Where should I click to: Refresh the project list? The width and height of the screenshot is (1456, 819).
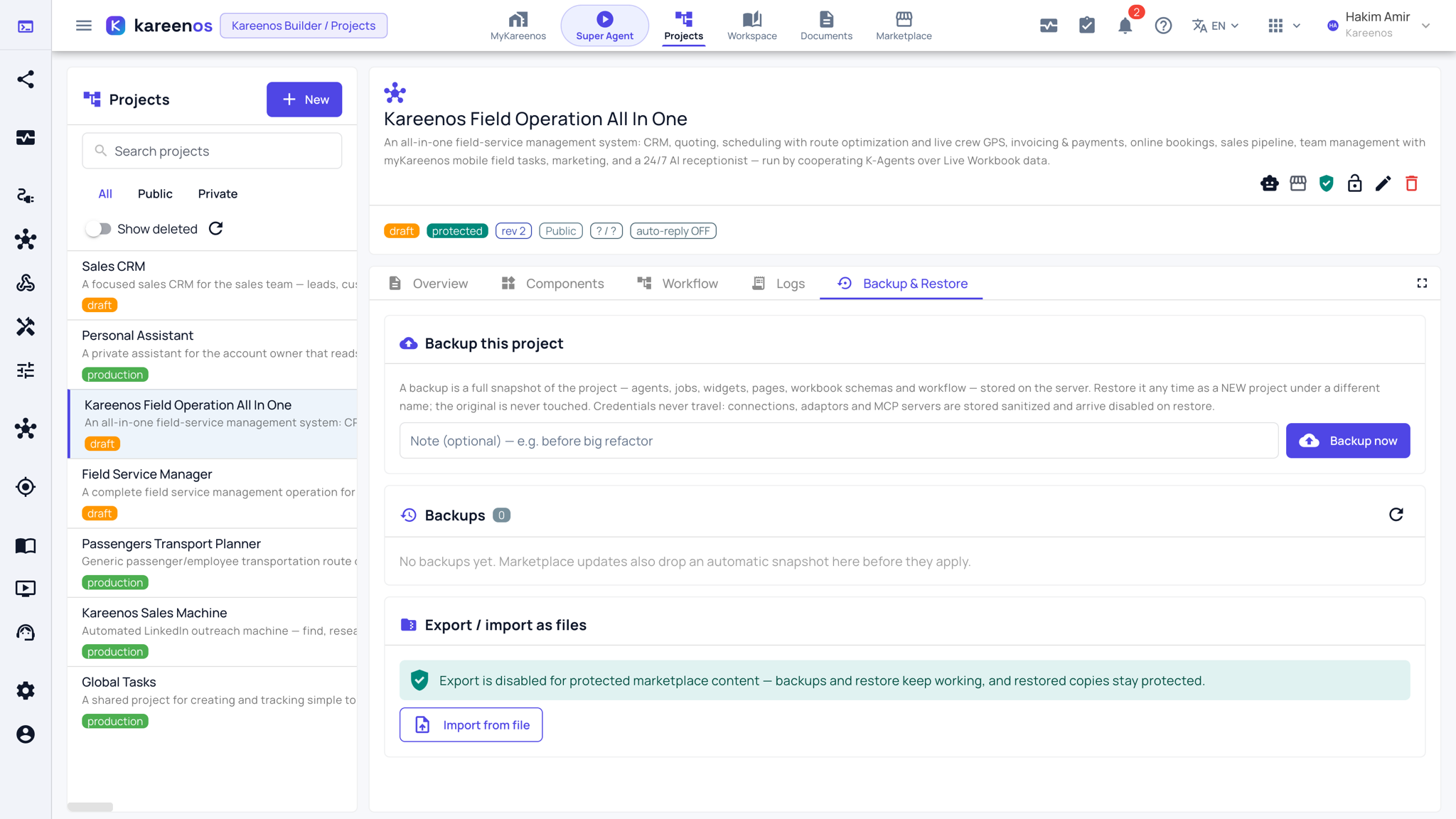pyautogui.click(x=216, y=229)
